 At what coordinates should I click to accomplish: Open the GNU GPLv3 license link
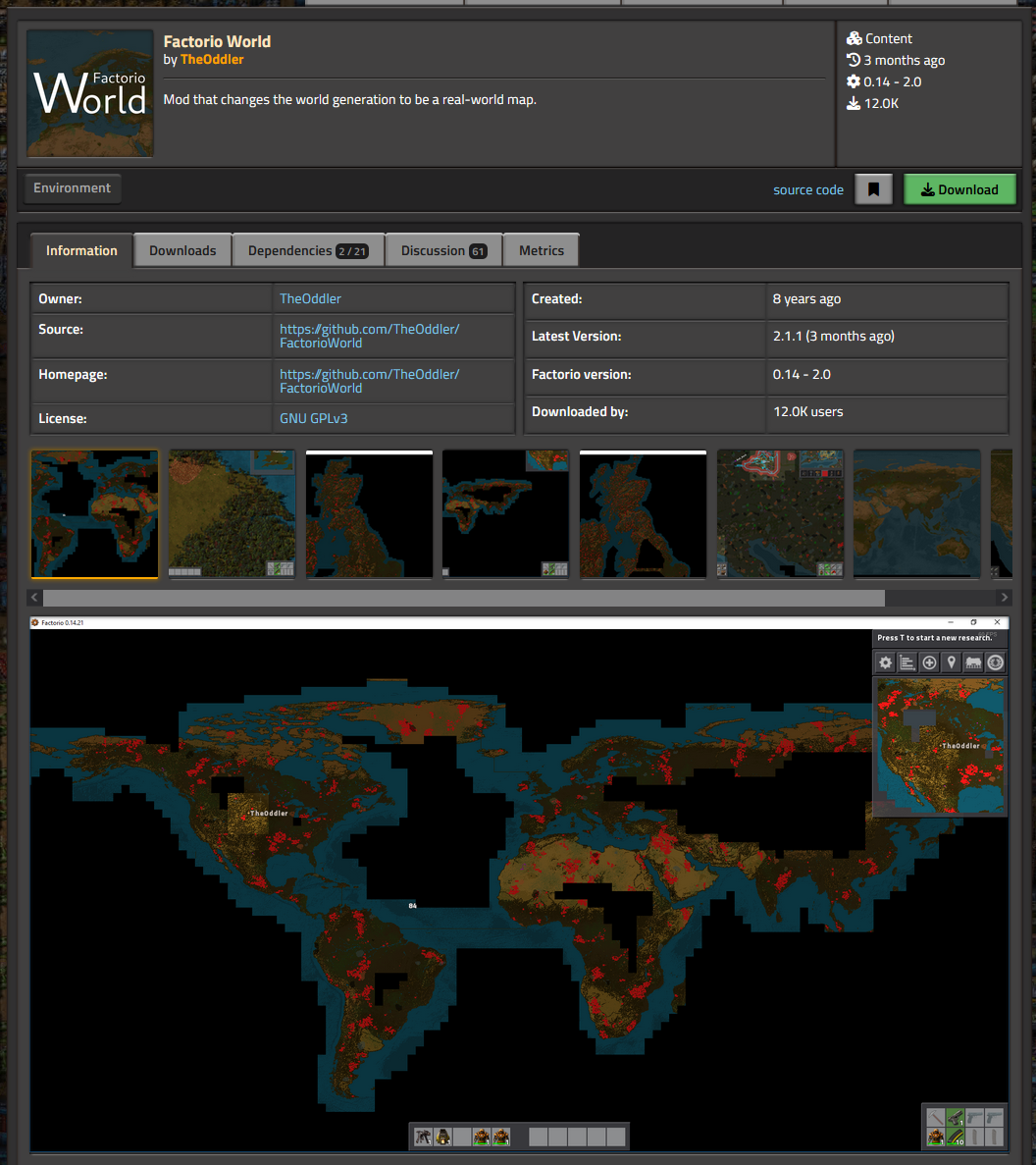pyautogui.click(x=313, y=418)
